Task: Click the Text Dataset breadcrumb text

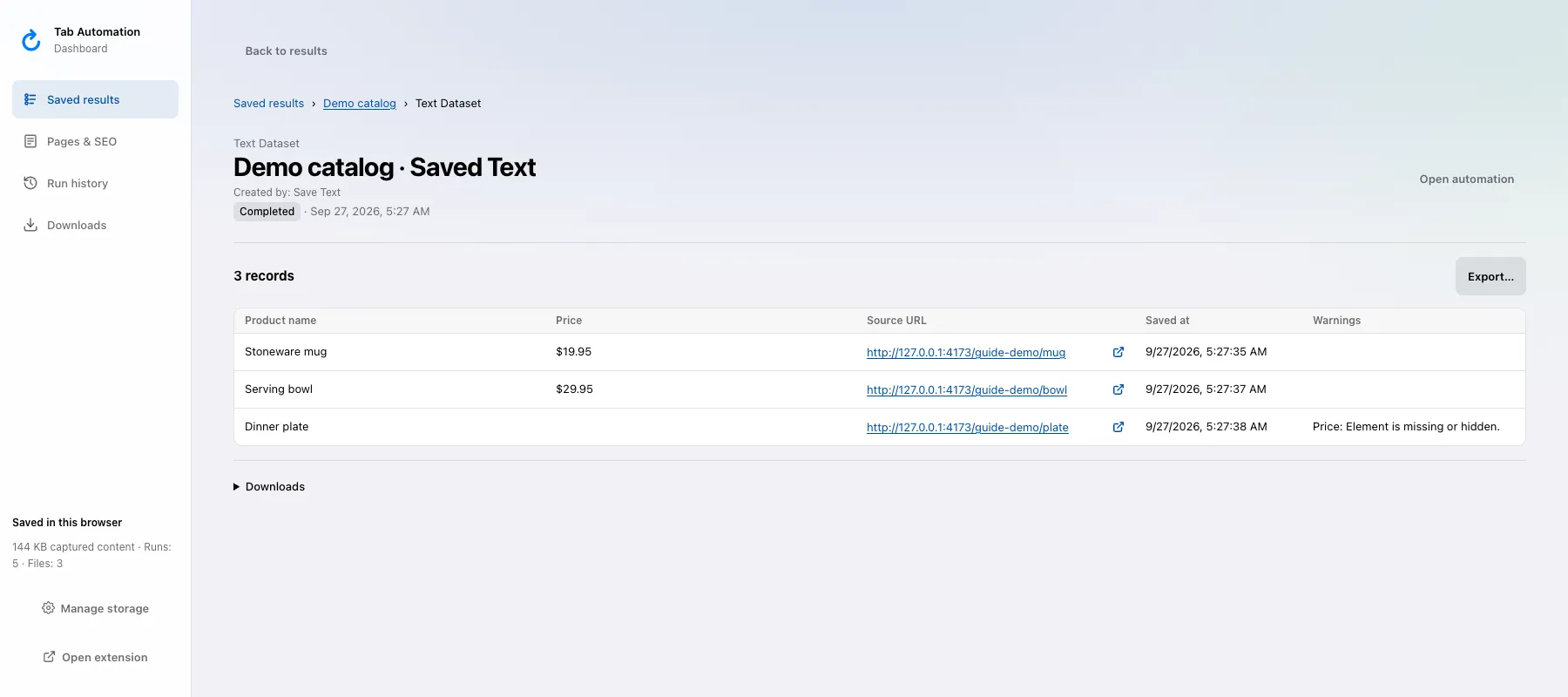Action: pyautogui.click(x=448, y=103)
